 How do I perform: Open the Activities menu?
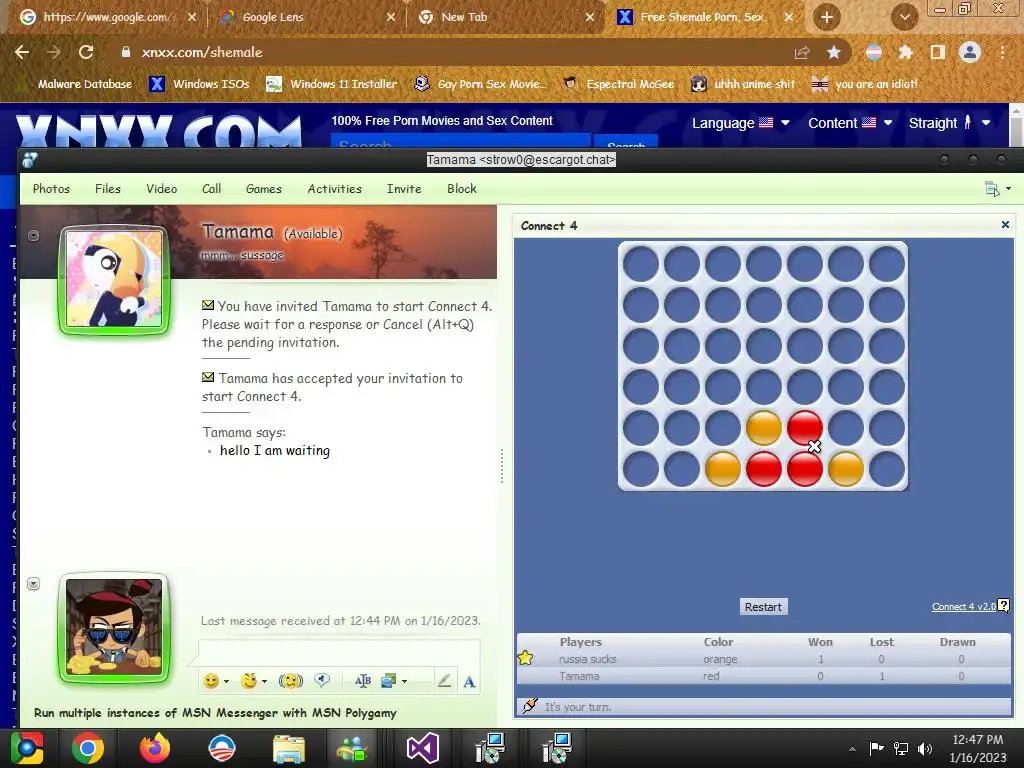pyautogui.click(x=334, y=189)
